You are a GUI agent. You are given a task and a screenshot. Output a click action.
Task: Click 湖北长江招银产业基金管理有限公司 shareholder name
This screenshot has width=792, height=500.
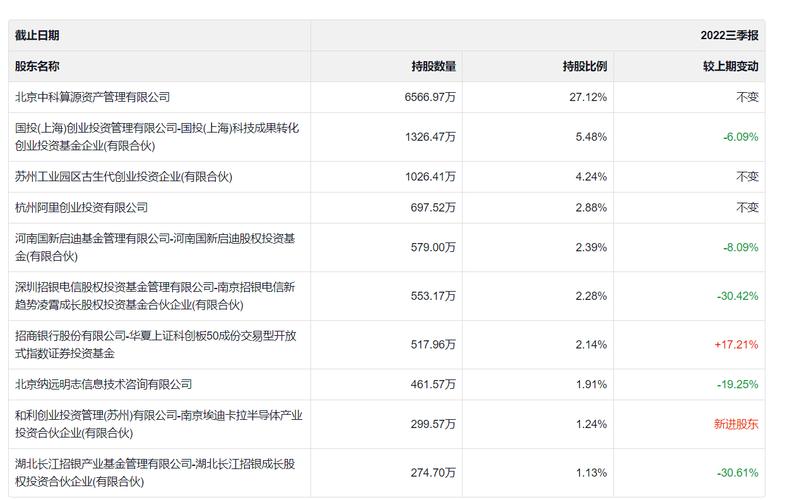155,473
